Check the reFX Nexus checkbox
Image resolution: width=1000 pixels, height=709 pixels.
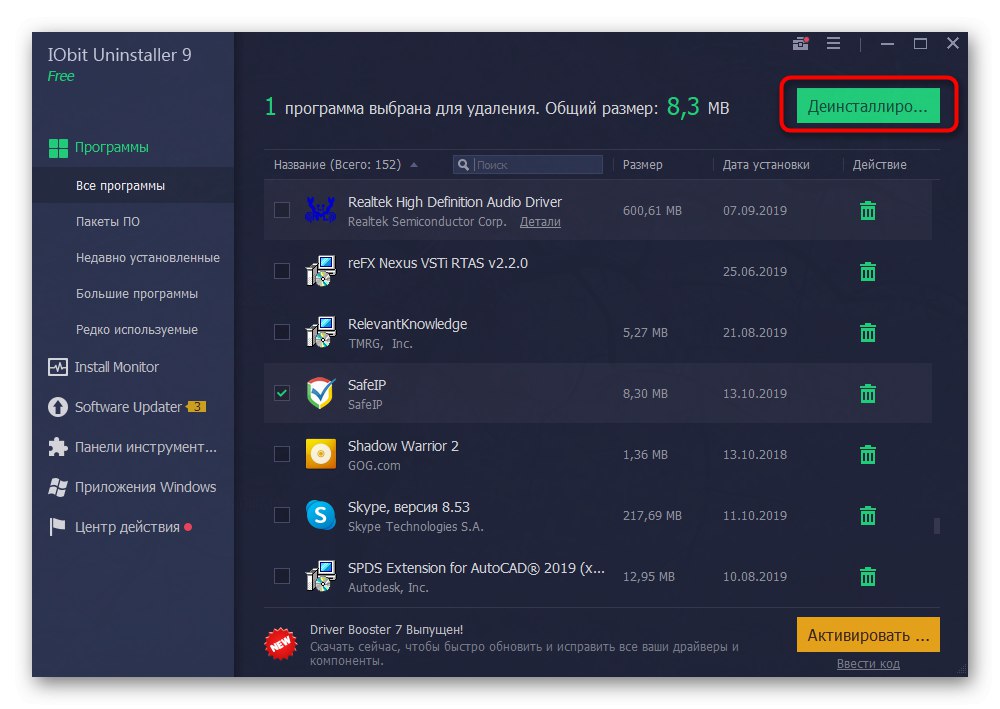(281, 271)
